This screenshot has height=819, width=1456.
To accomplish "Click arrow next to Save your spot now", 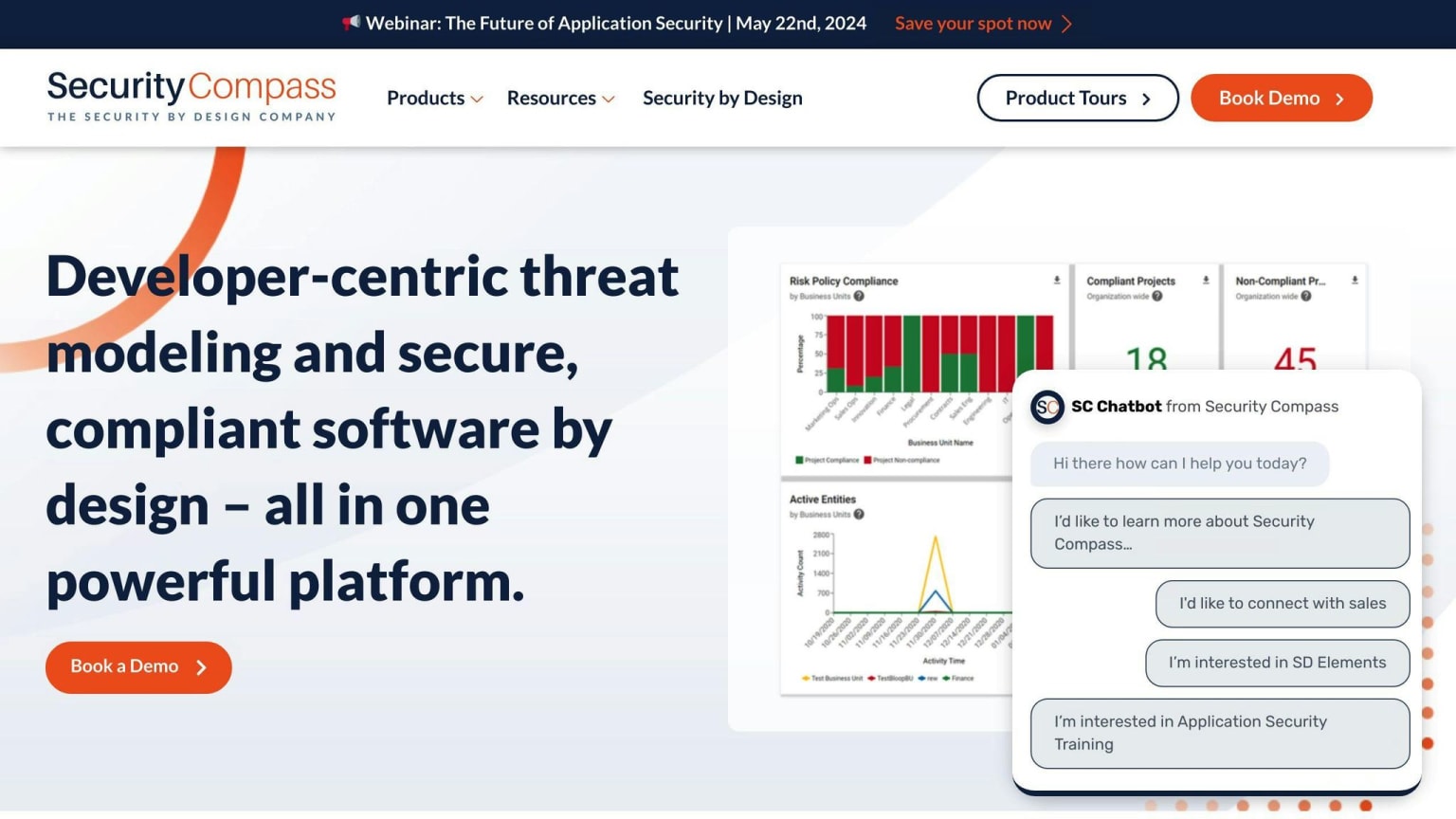I will pos(1067,23).
